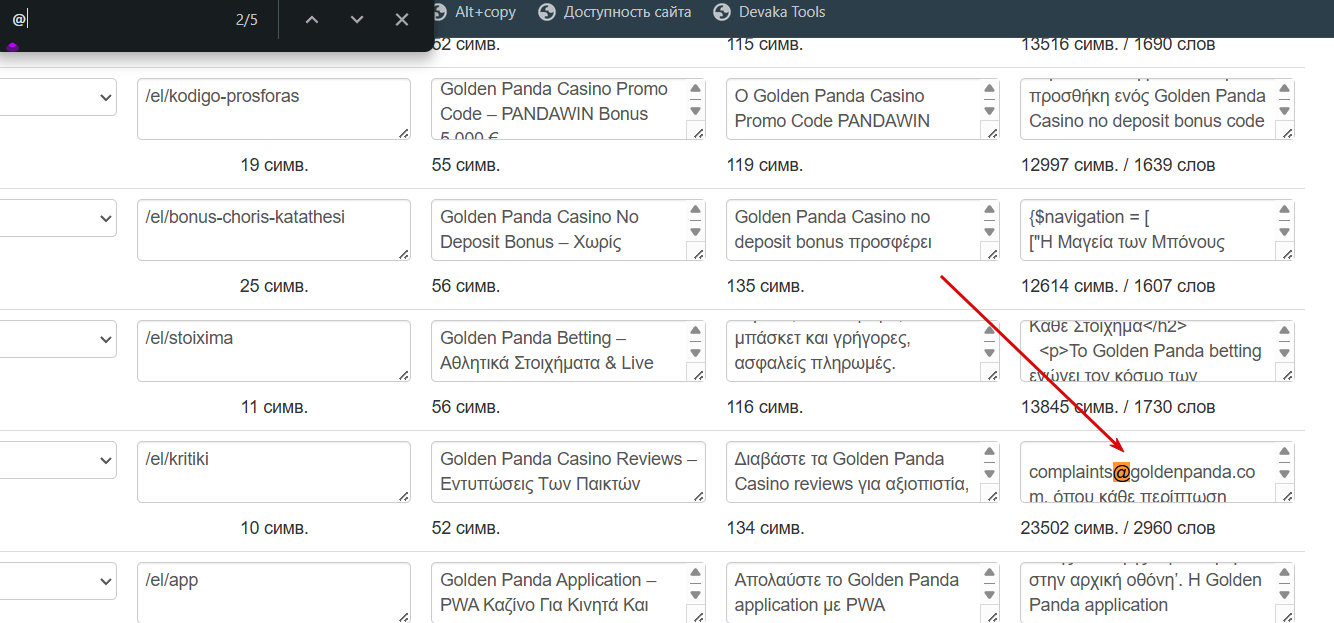Click the 13516 симв. / 1690 слов counter
The image size is (1334, 623).
pos(1118,44)
